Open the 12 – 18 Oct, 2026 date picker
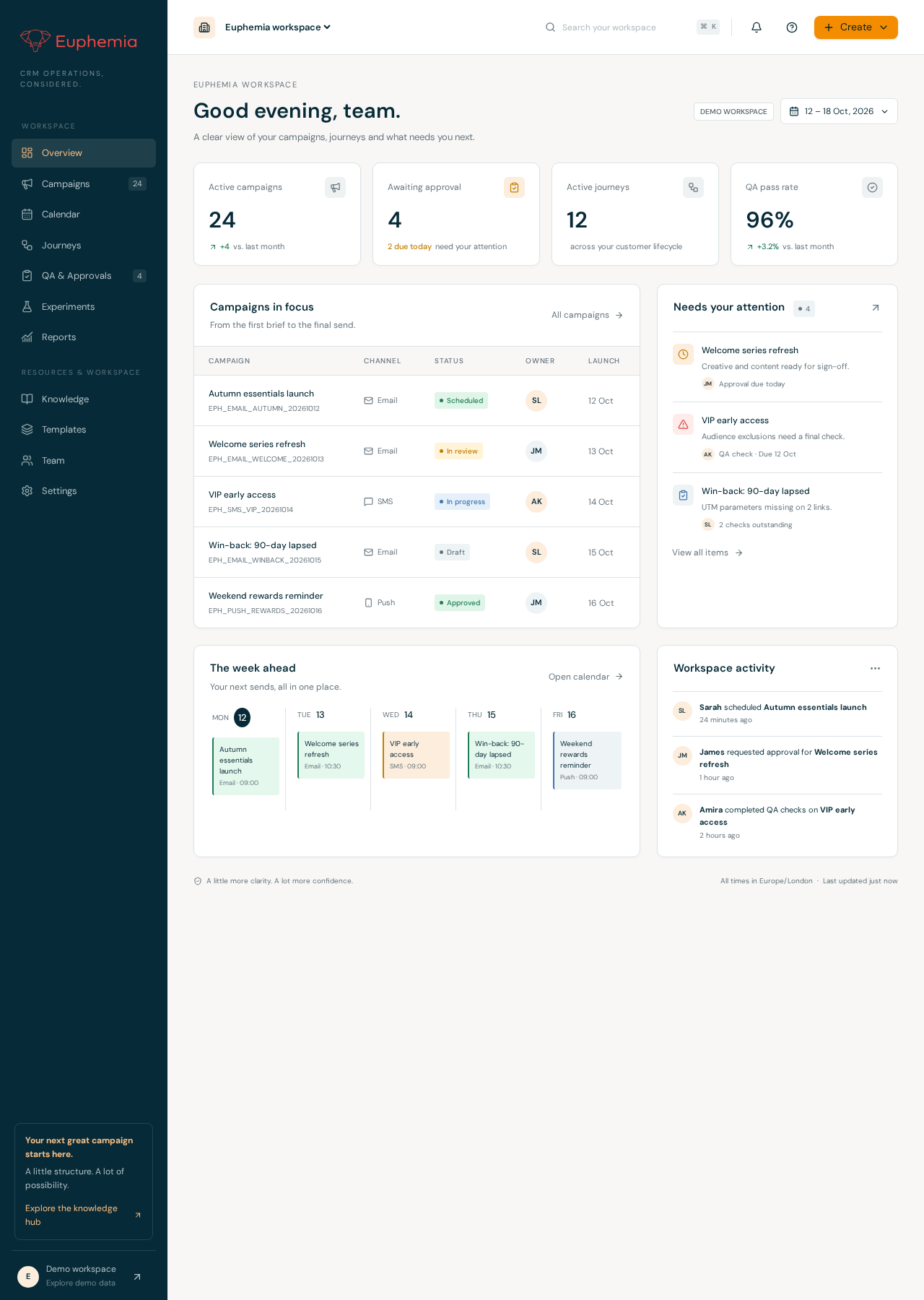The height and width of the screenshot is (1300, 924). click(x=839, y=111)
